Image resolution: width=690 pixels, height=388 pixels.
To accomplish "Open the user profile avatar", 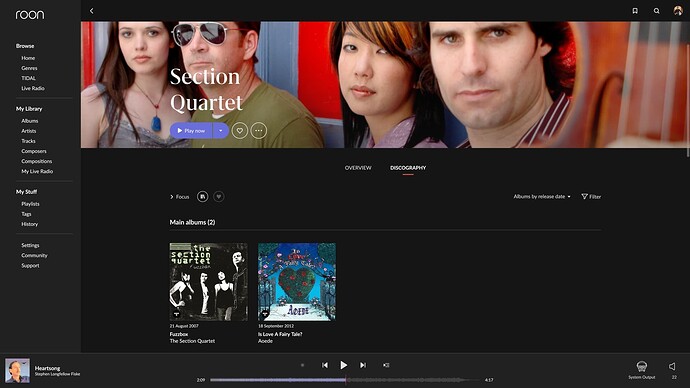I will (x=678, y=11).
